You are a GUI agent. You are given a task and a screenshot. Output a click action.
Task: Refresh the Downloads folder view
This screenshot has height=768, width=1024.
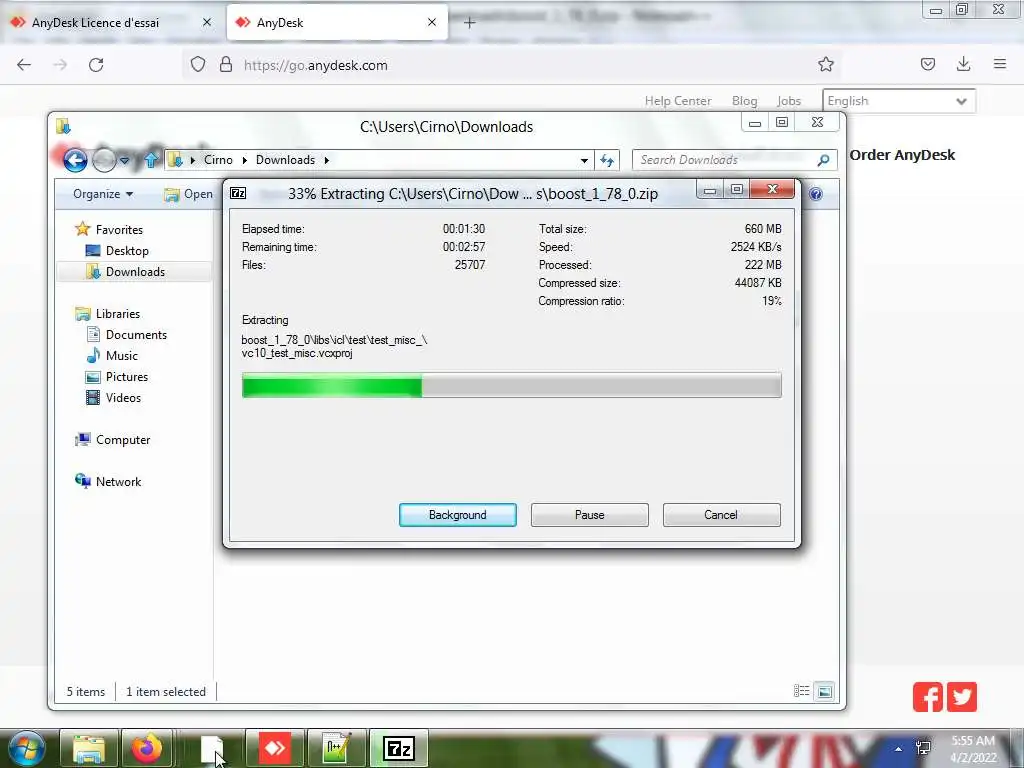point(607,160)
